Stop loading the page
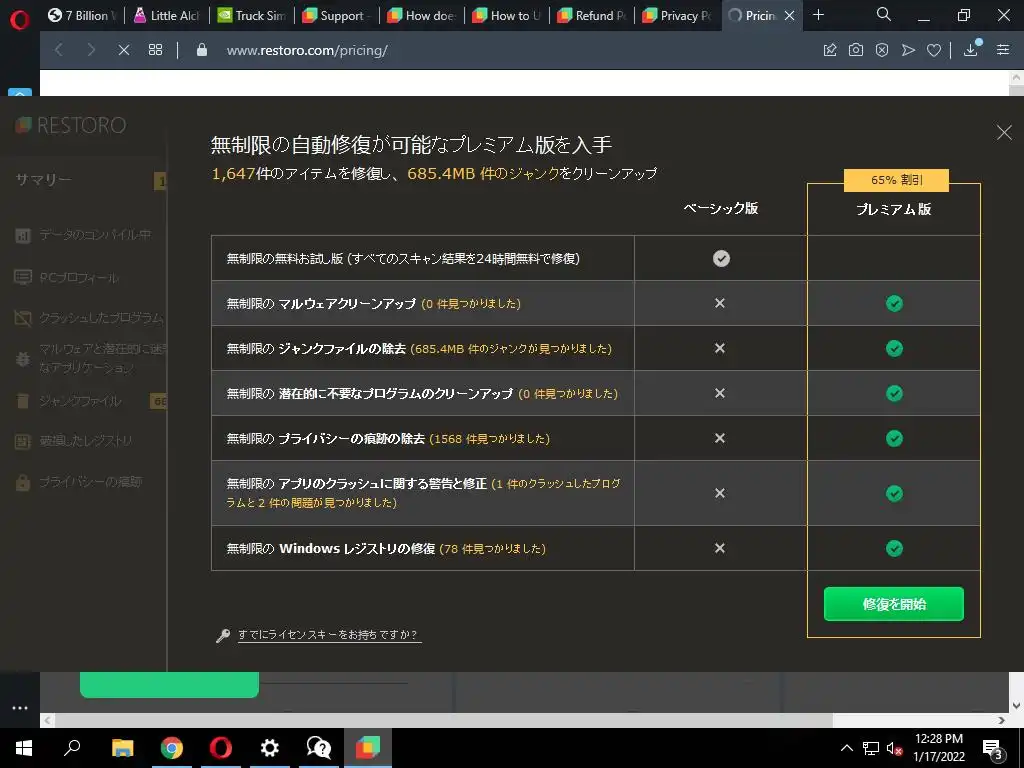This screenshot has height=768, width=1024. pyautogui.click(x=123, y=50)
